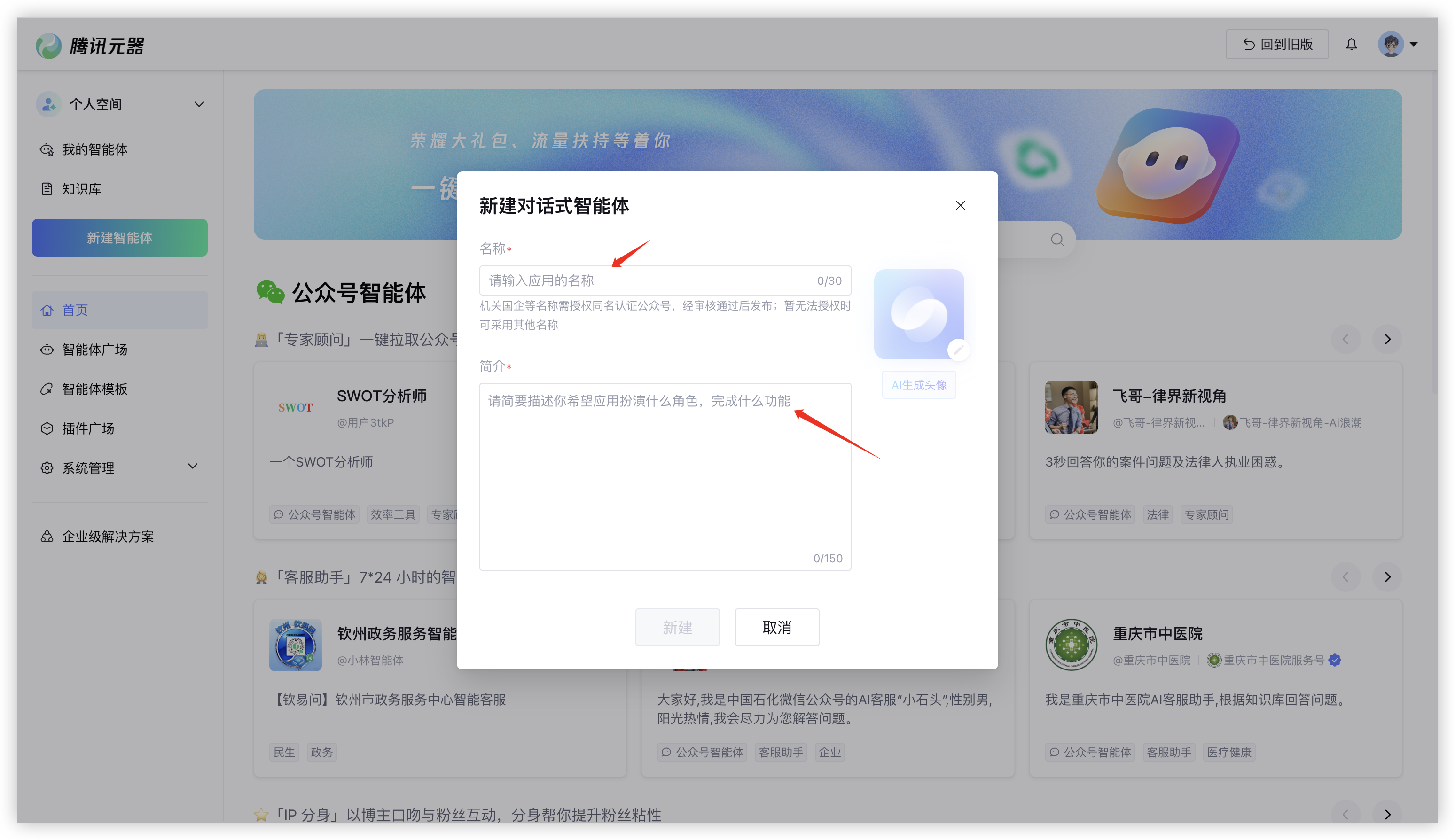
Task: Open 我的智能体 in sidebar
Action: point(94,149)
